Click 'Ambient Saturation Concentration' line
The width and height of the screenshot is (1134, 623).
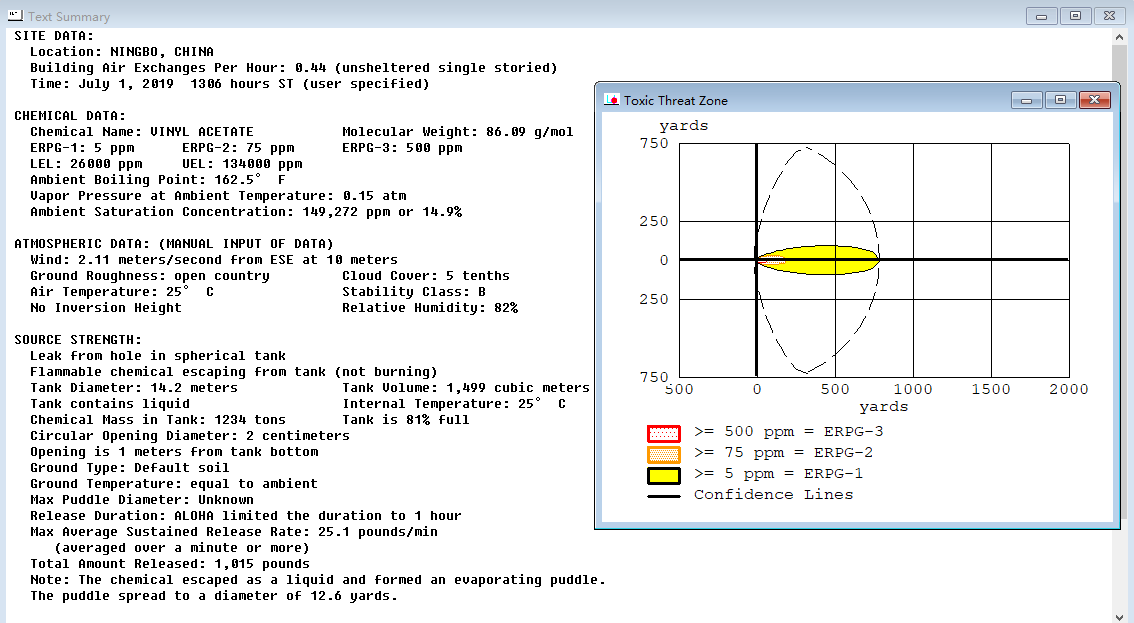click(246, 211)
